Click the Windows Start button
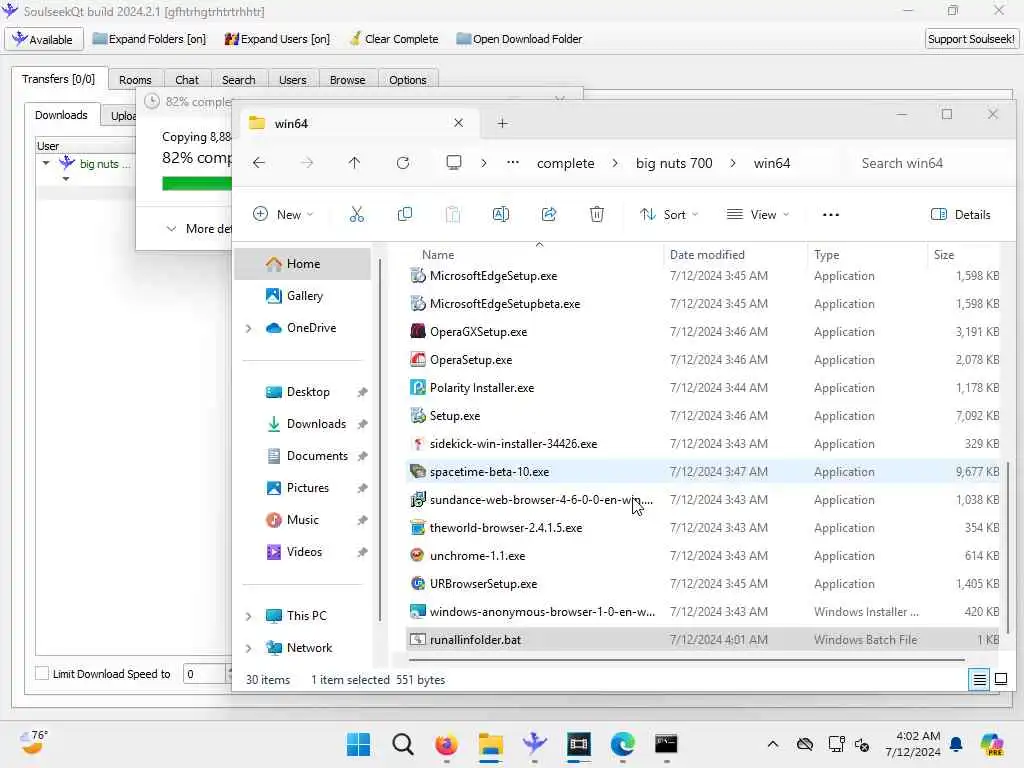The width and height of the screenshot is (1024, 768). (359, 744)
